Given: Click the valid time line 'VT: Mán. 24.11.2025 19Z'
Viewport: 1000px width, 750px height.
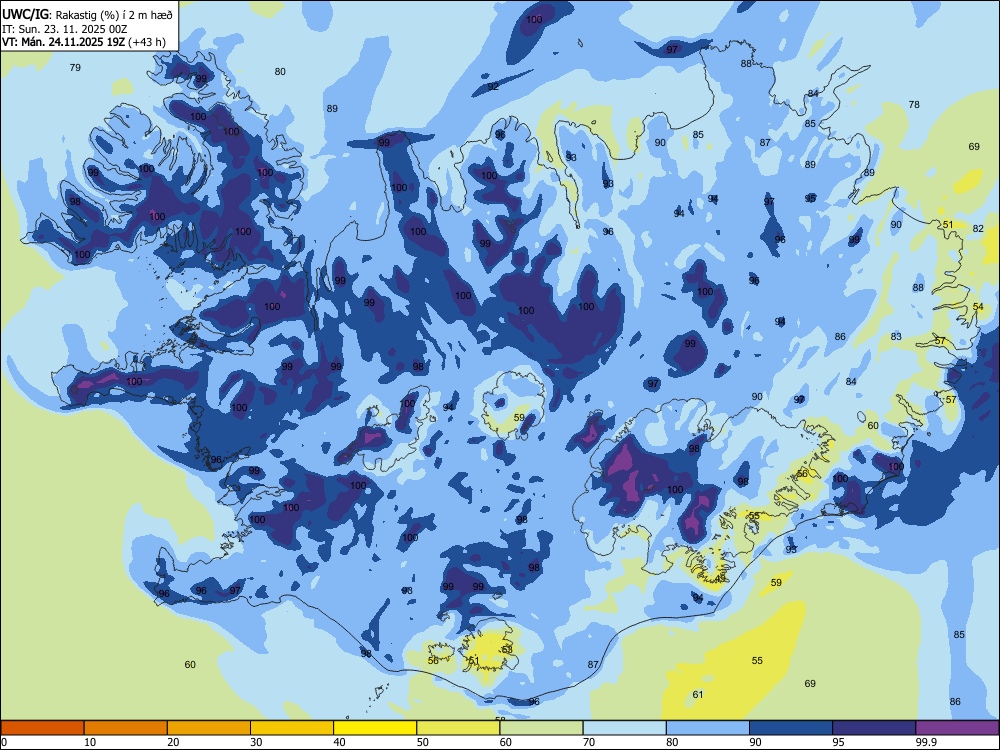Looking at the screenshot, I should pos(64,42).
